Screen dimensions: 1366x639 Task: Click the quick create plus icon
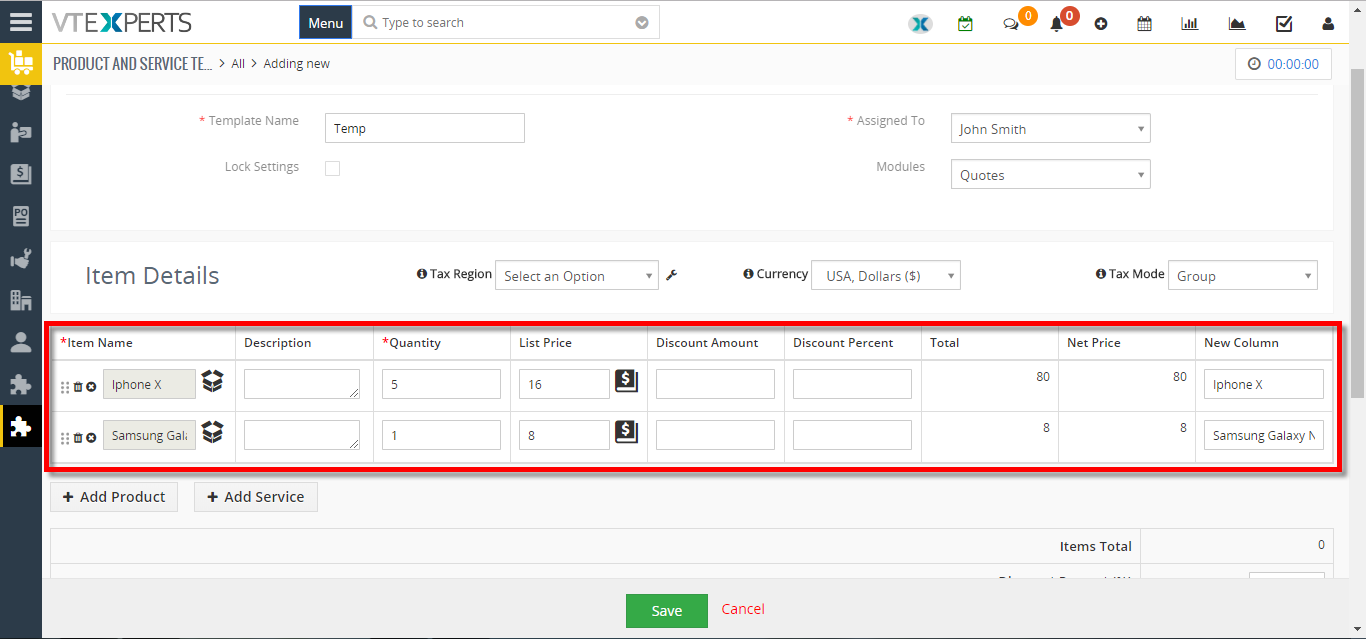tap(1101, 24)
